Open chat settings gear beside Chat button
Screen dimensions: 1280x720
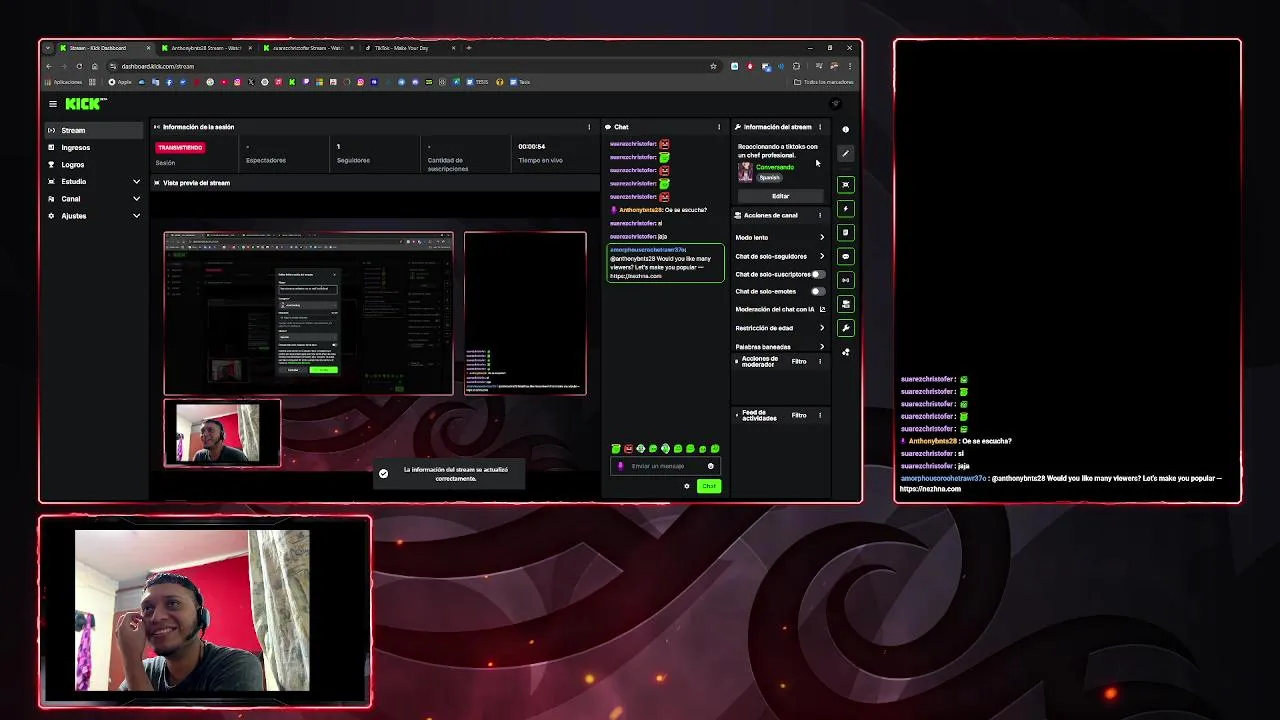687,486
